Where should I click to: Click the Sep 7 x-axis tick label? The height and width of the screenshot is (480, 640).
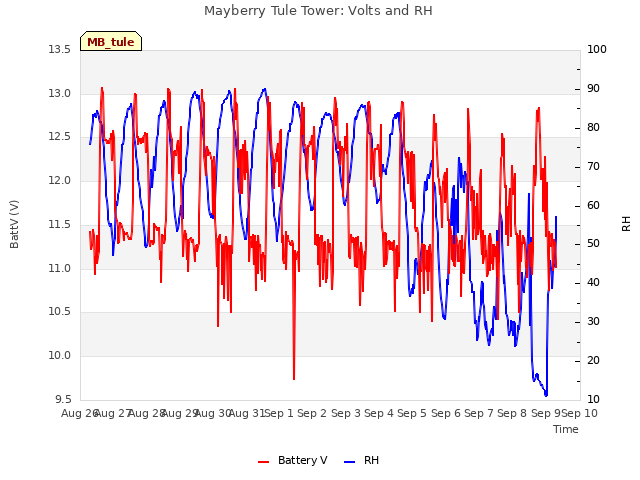[x=479, y=413]
